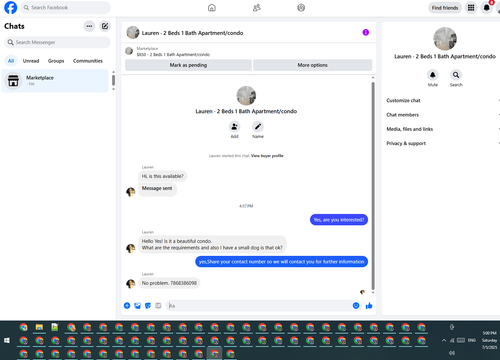Open more actions plus icon
Image resolution: width=500 pixels, height=360 pixels.
pos(127,305)
